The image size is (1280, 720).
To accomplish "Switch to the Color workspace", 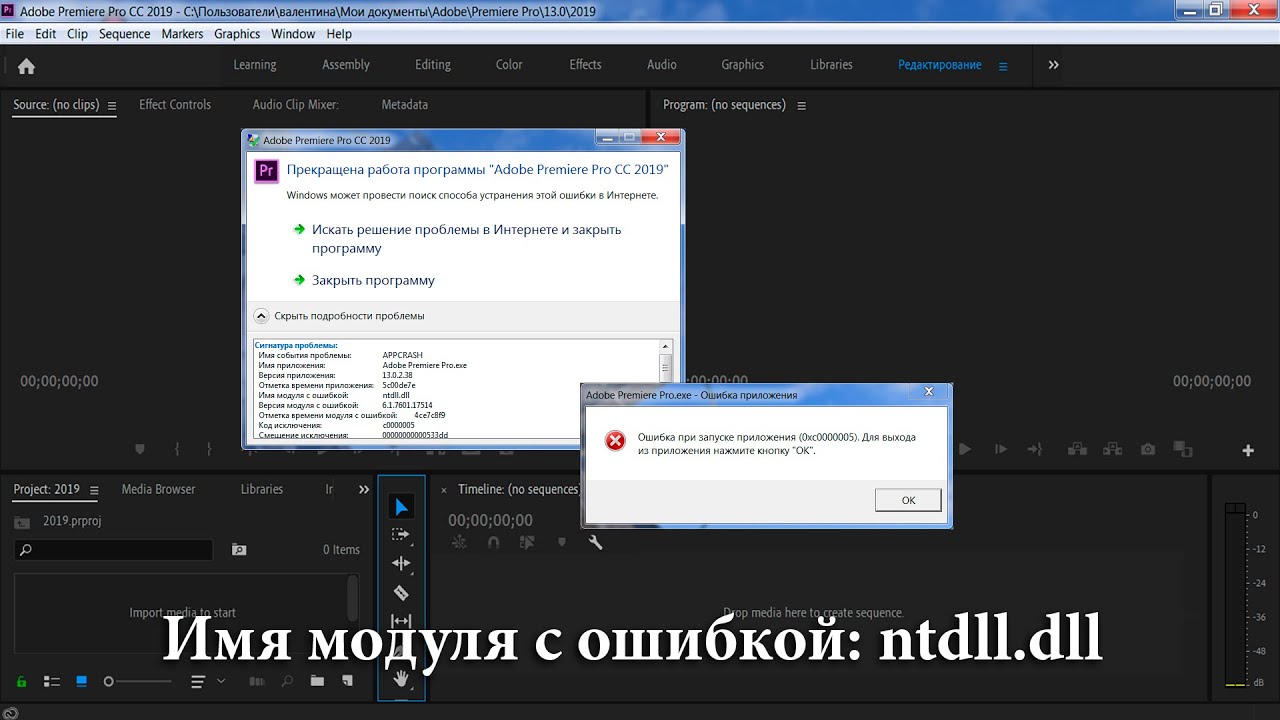I will click(x=509, y=65).
